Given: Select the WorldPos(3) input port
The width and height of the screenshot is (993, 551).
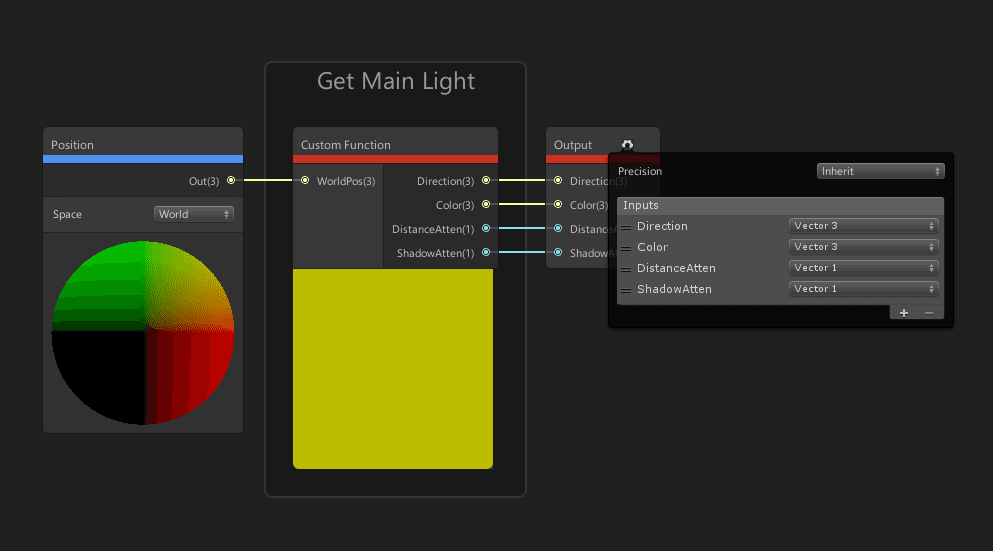Looking at the screenshot, I should [x=305, y=180].
